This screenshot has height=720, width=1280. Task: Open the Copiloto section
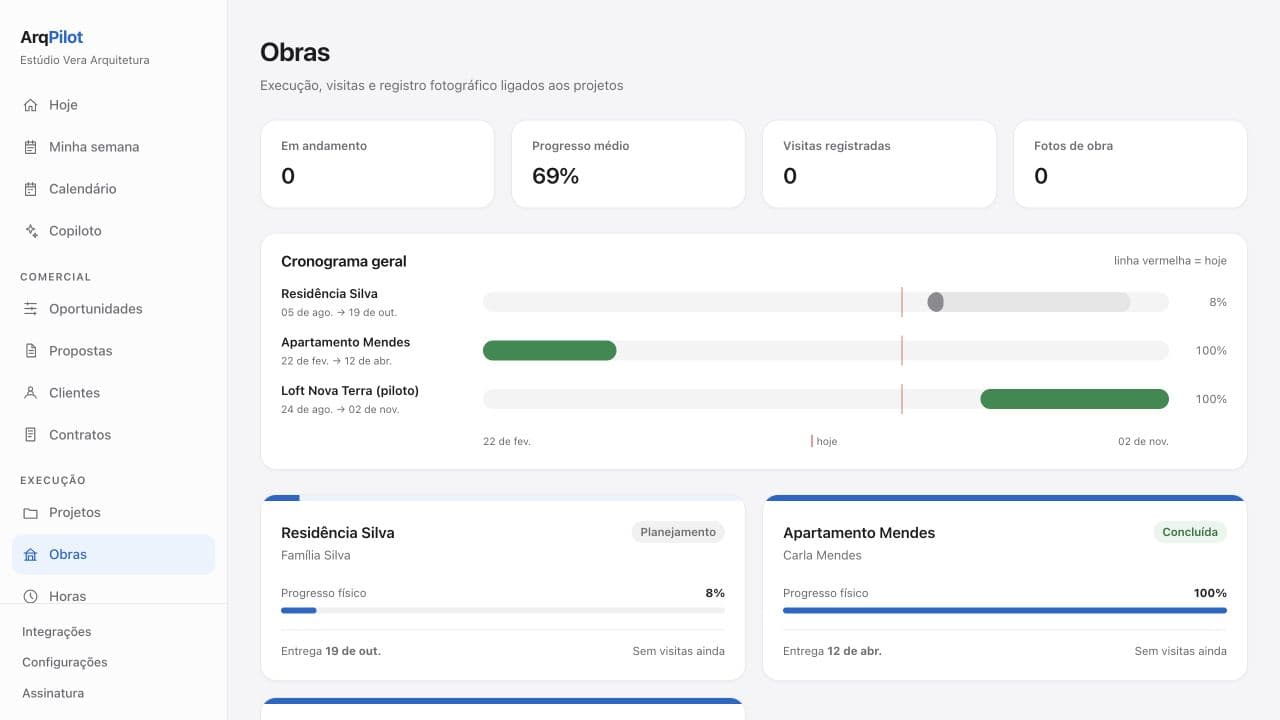[x=113, y=231]
